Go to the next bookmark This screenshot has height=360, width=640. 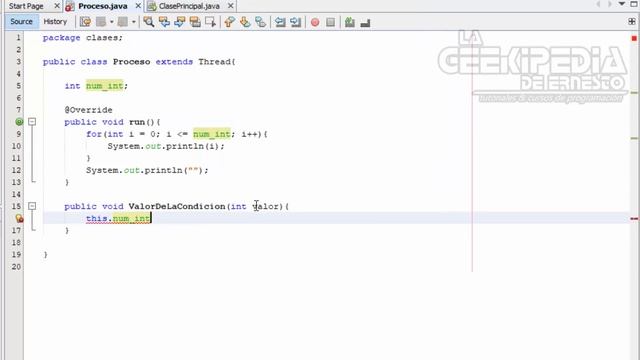click(x=245, y=22)
